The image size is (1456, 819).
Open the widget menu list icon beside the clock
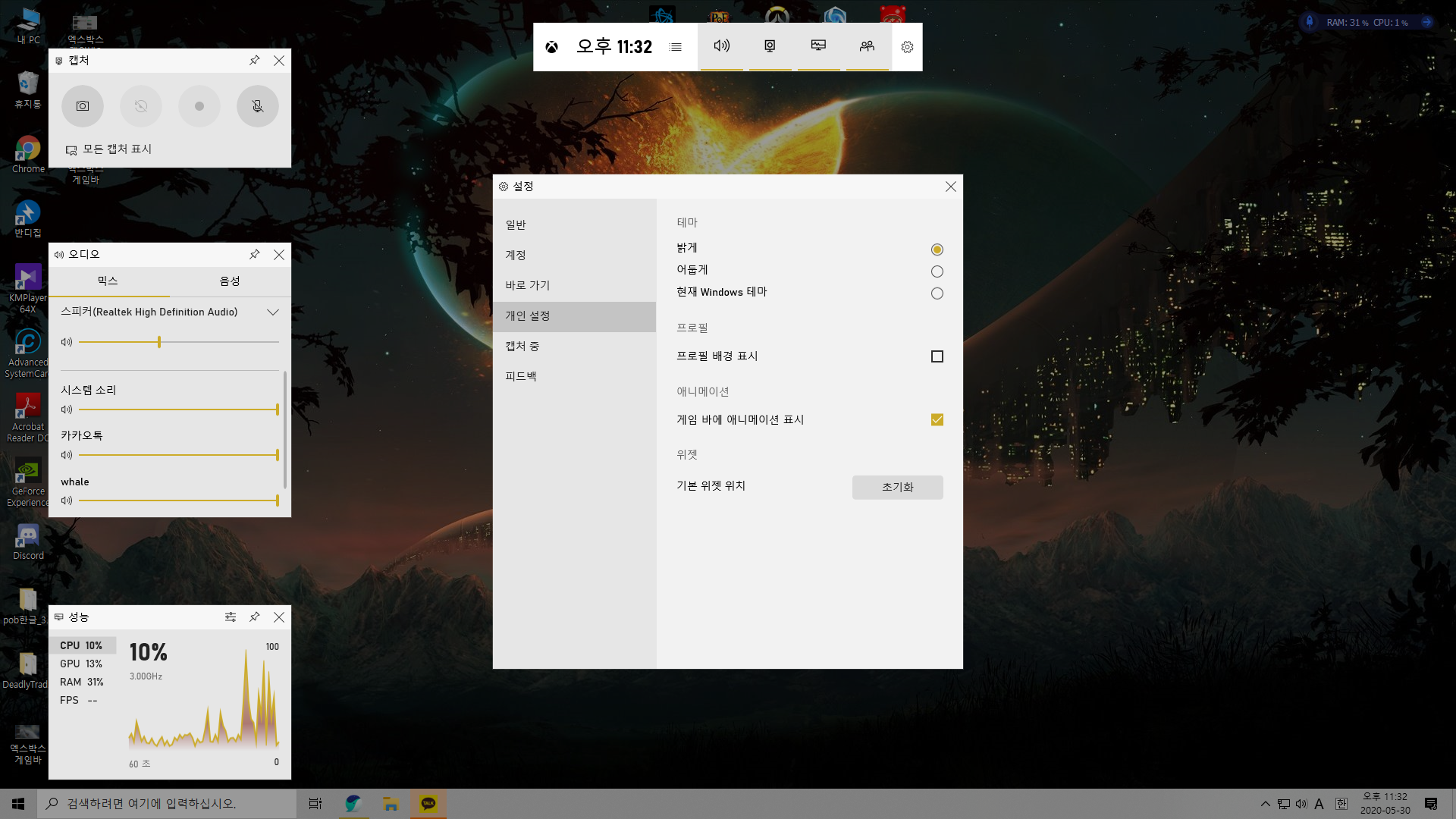point(676,47)
